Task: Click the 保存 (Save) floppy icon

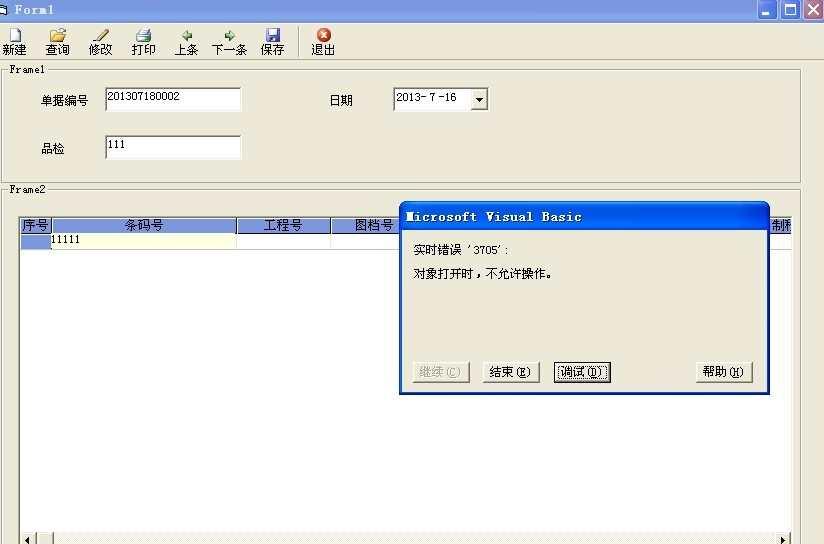Action: tap(273, 42)
